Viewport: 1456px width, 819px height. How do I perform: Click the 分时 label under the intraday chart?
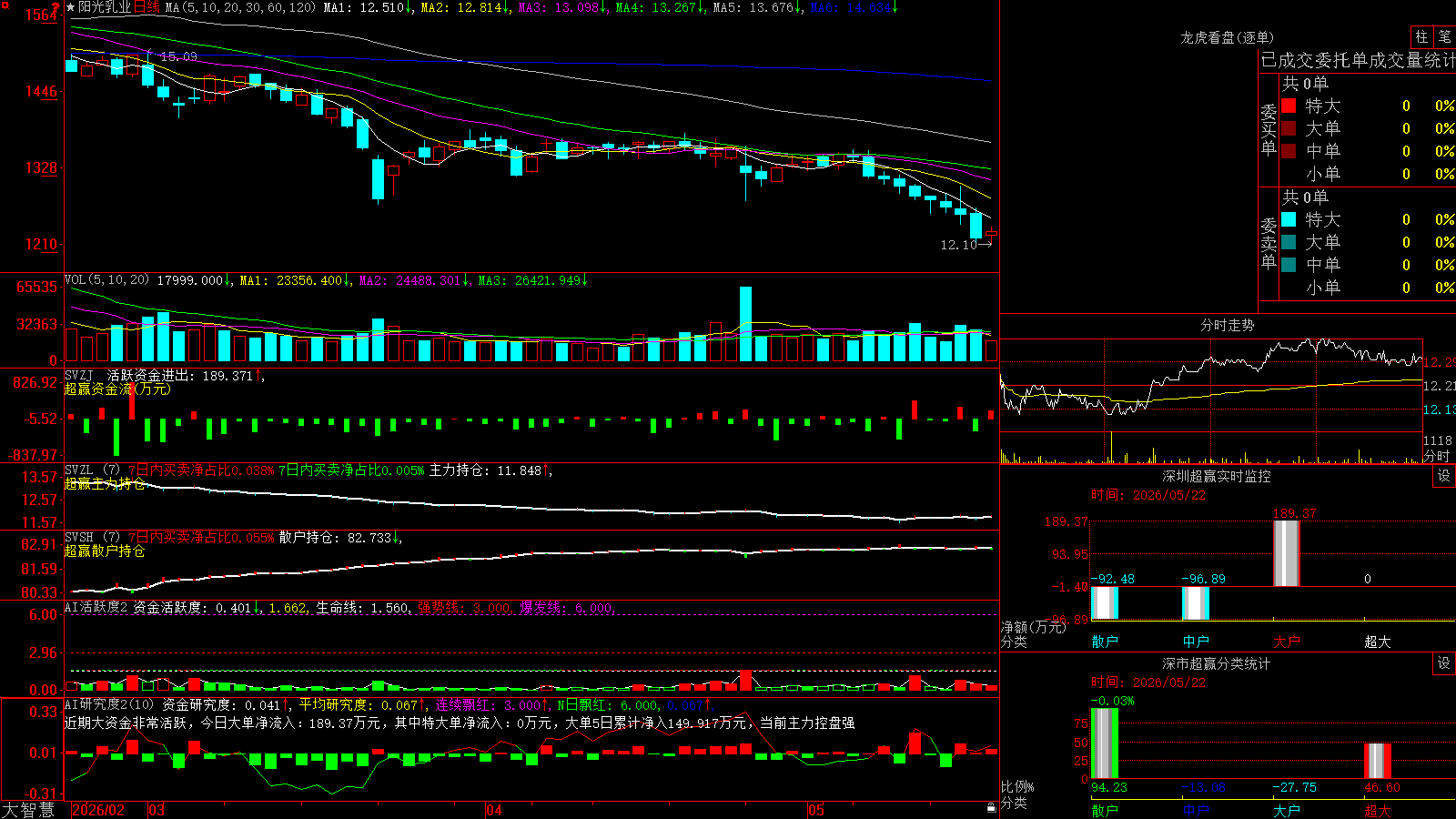point(1437,455)
